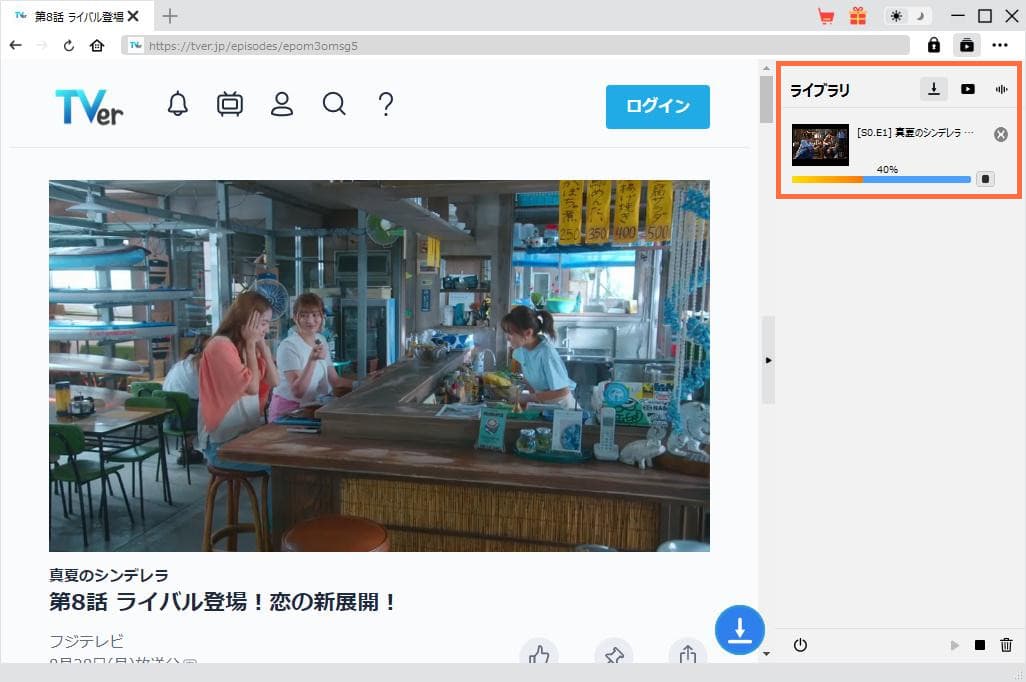The image size is (1026, 682).
Task: Toggle light/dark theme switch
Action: [909, 16]
